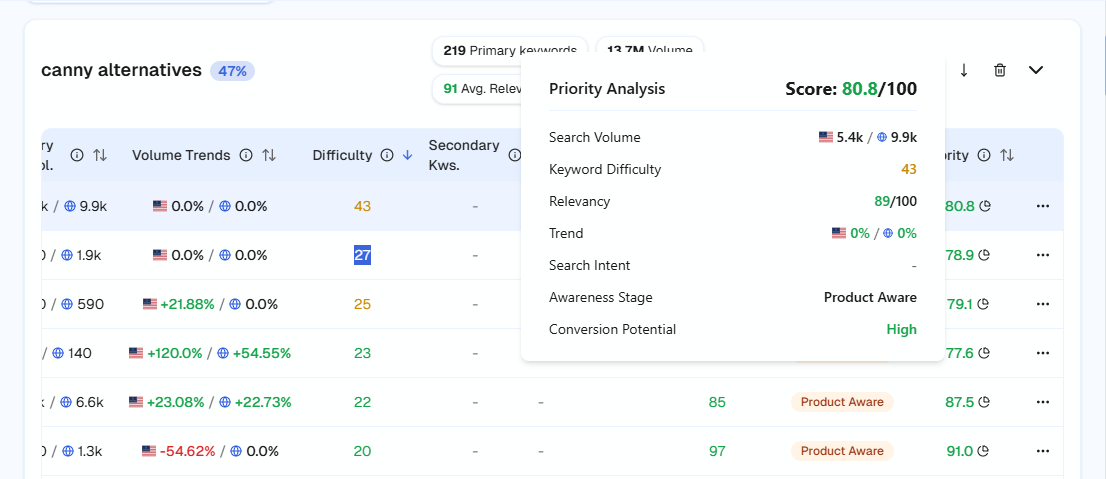Click Product Aware tag in 91.0 row
1106x479 pixels.
tap(842, 451)
